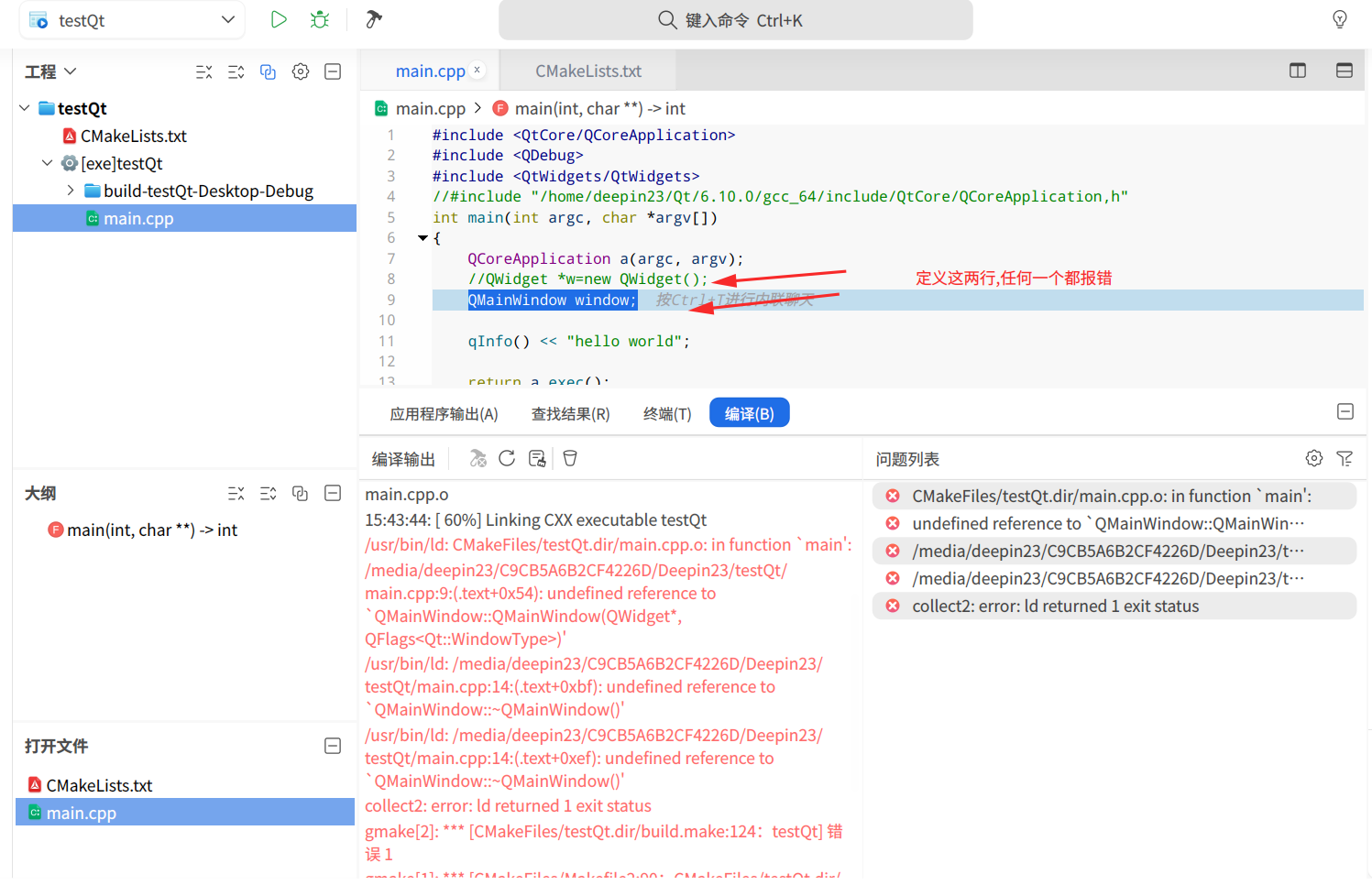The height and width of the screenshot is (885, 1372).
Task: Select CMakeLists.txt in the project tree
Action: tap(134, 136)
